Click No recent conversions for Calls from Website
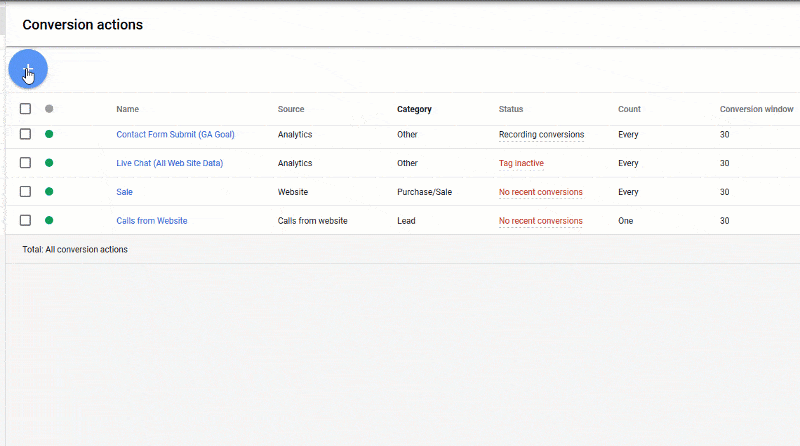 pos(541,221)
